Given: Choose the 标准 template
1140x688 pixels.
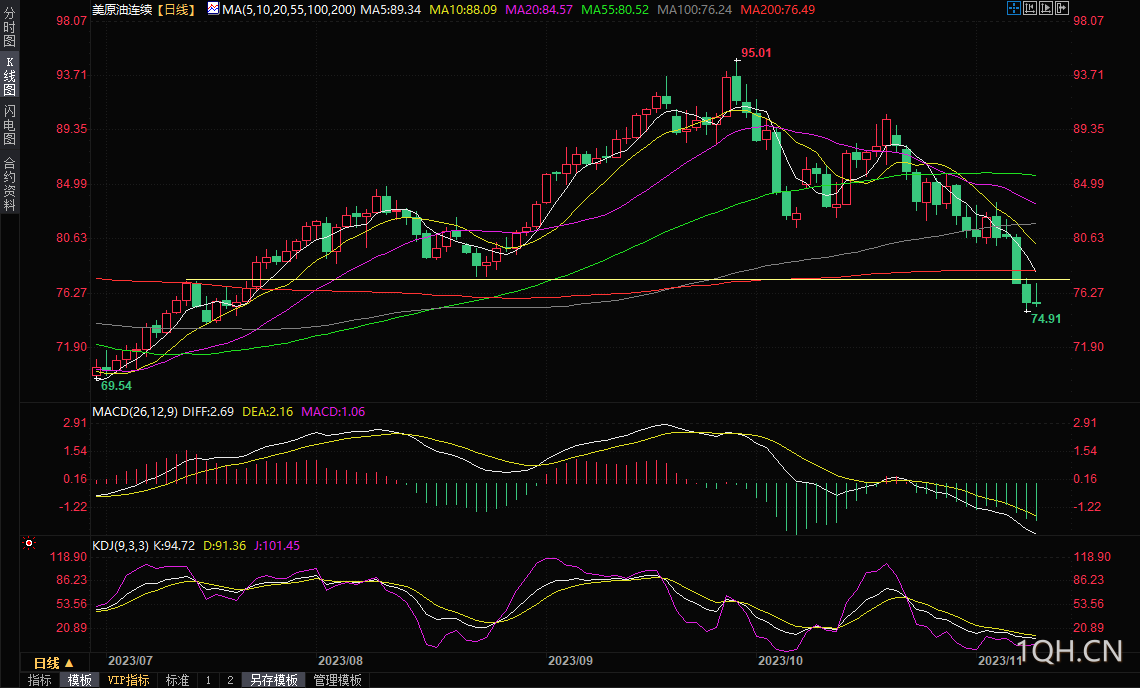Looking at the screenshot, I should point(177,680).
